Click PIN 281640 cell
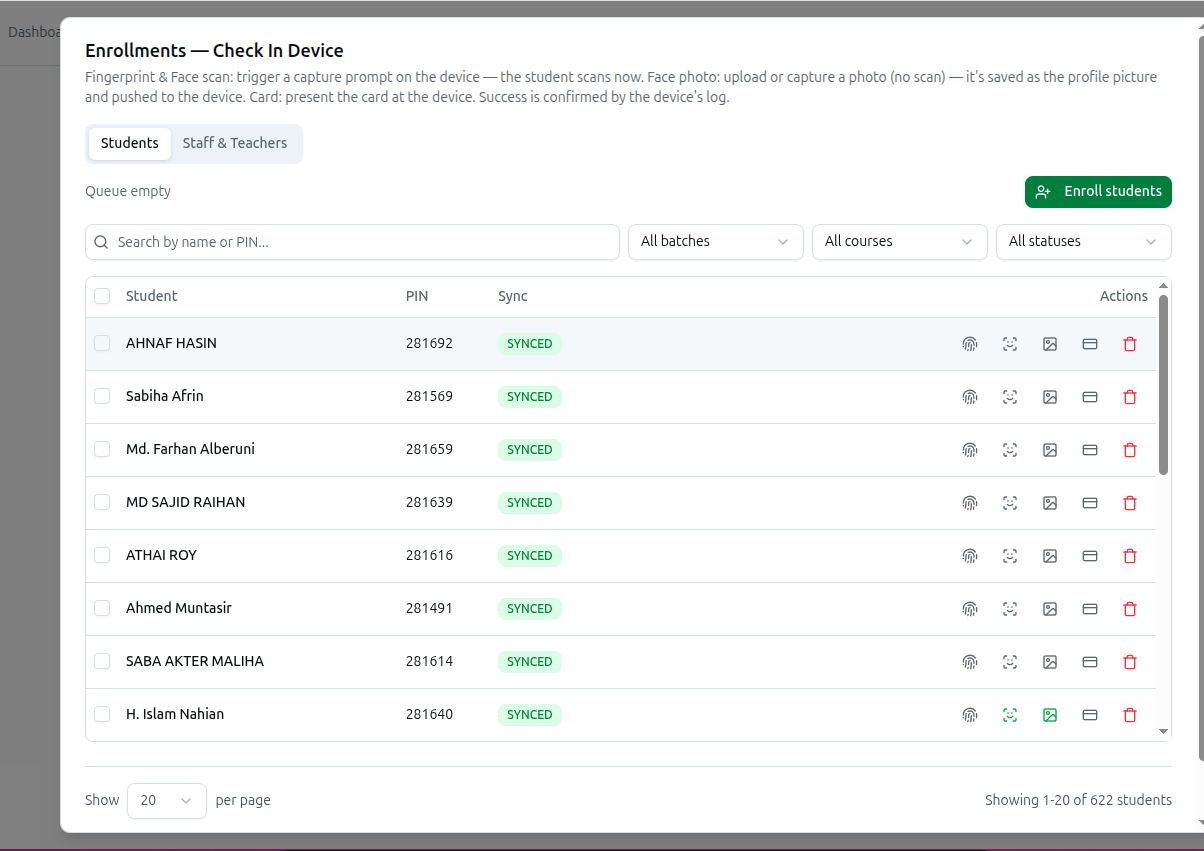 coord(429,714)
